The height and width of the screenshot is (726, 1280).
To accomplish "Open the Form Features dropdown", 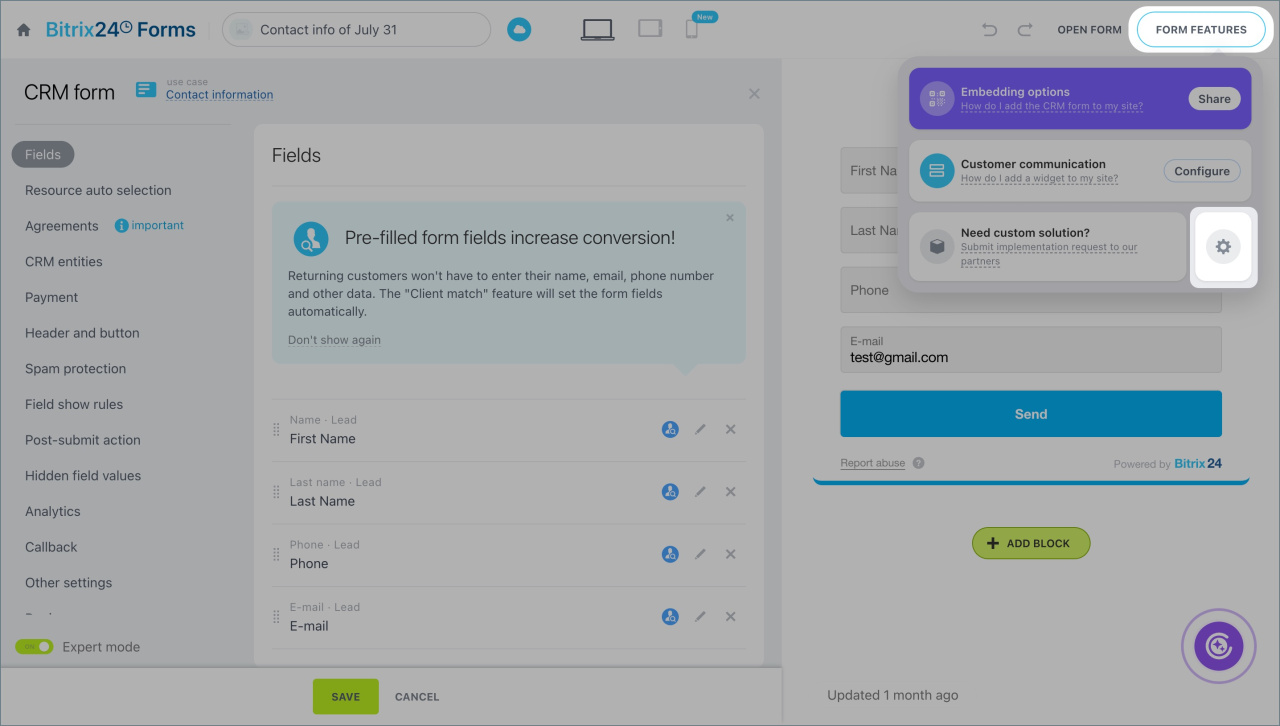I will point(1201,30).
